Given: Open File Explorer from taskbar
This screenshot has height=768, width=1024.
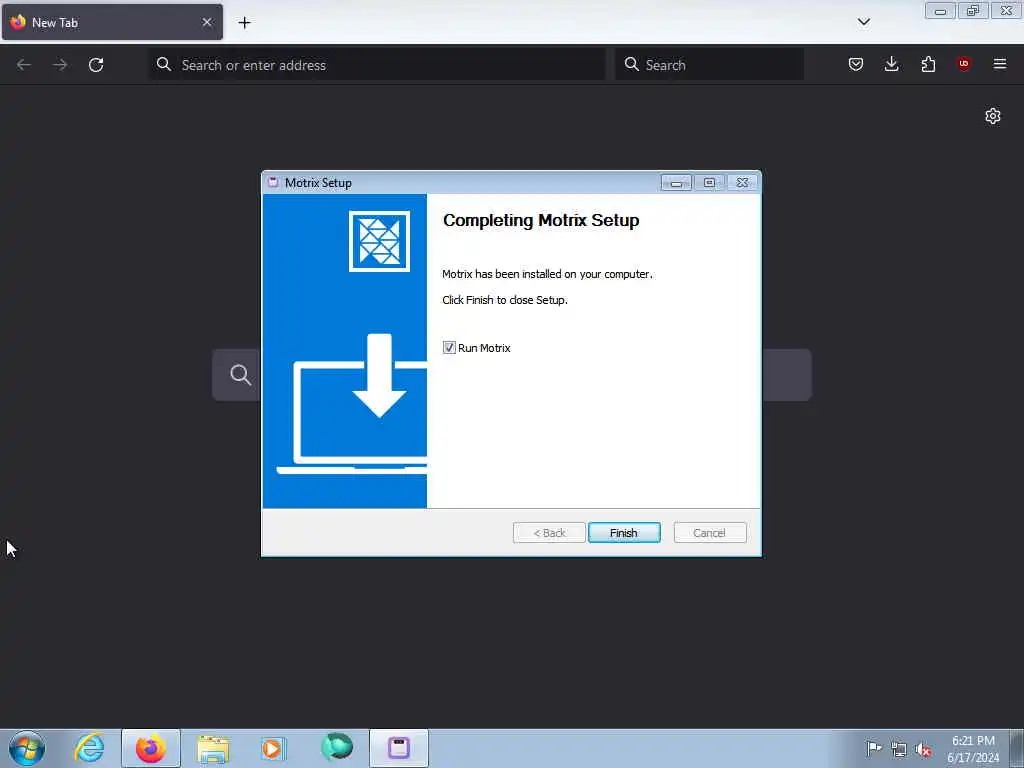Looking at the screenshot, I should click(x=213, y=748).
